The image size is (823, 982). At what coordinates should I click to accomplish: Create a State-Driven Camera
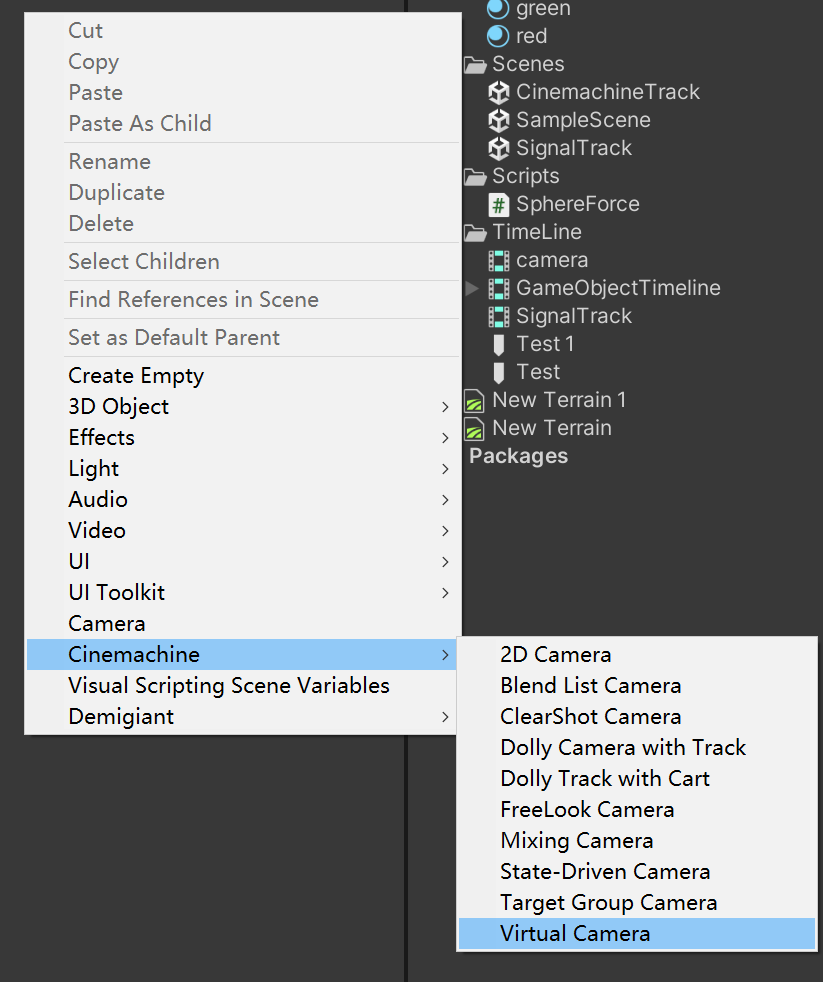637,872
